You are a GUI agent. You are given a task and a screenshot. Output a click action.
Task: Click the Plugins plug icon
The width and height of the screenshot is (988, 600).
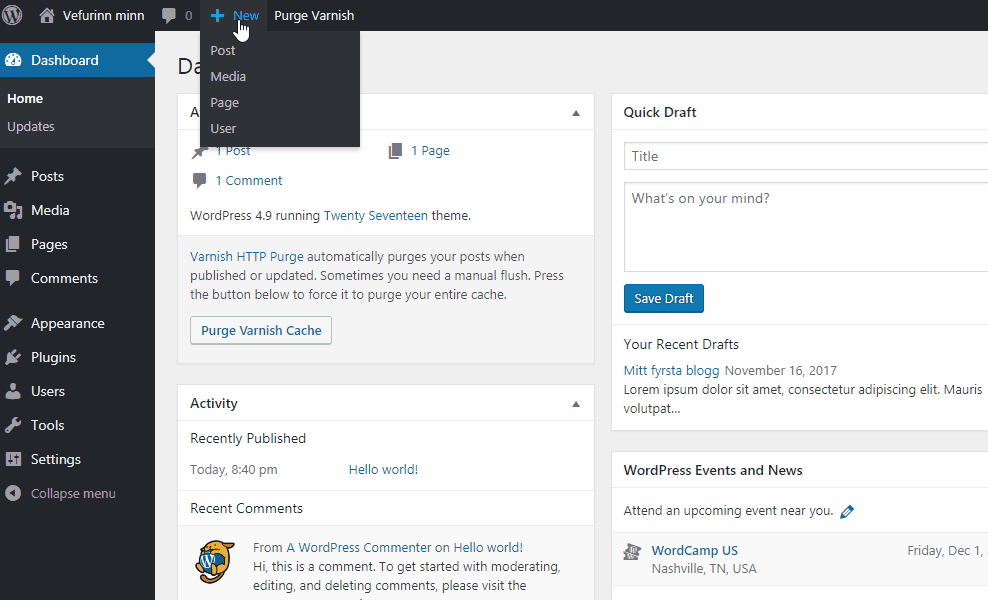[x=13, y=357]
